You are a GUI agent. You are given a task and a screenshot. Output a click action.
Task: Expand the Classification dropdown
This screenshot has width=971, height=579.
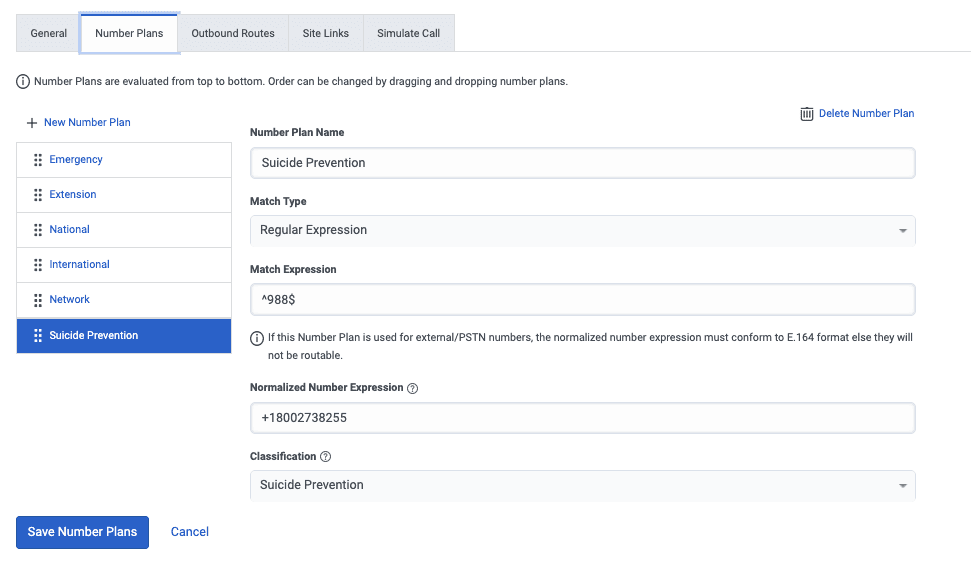point(582,485)
